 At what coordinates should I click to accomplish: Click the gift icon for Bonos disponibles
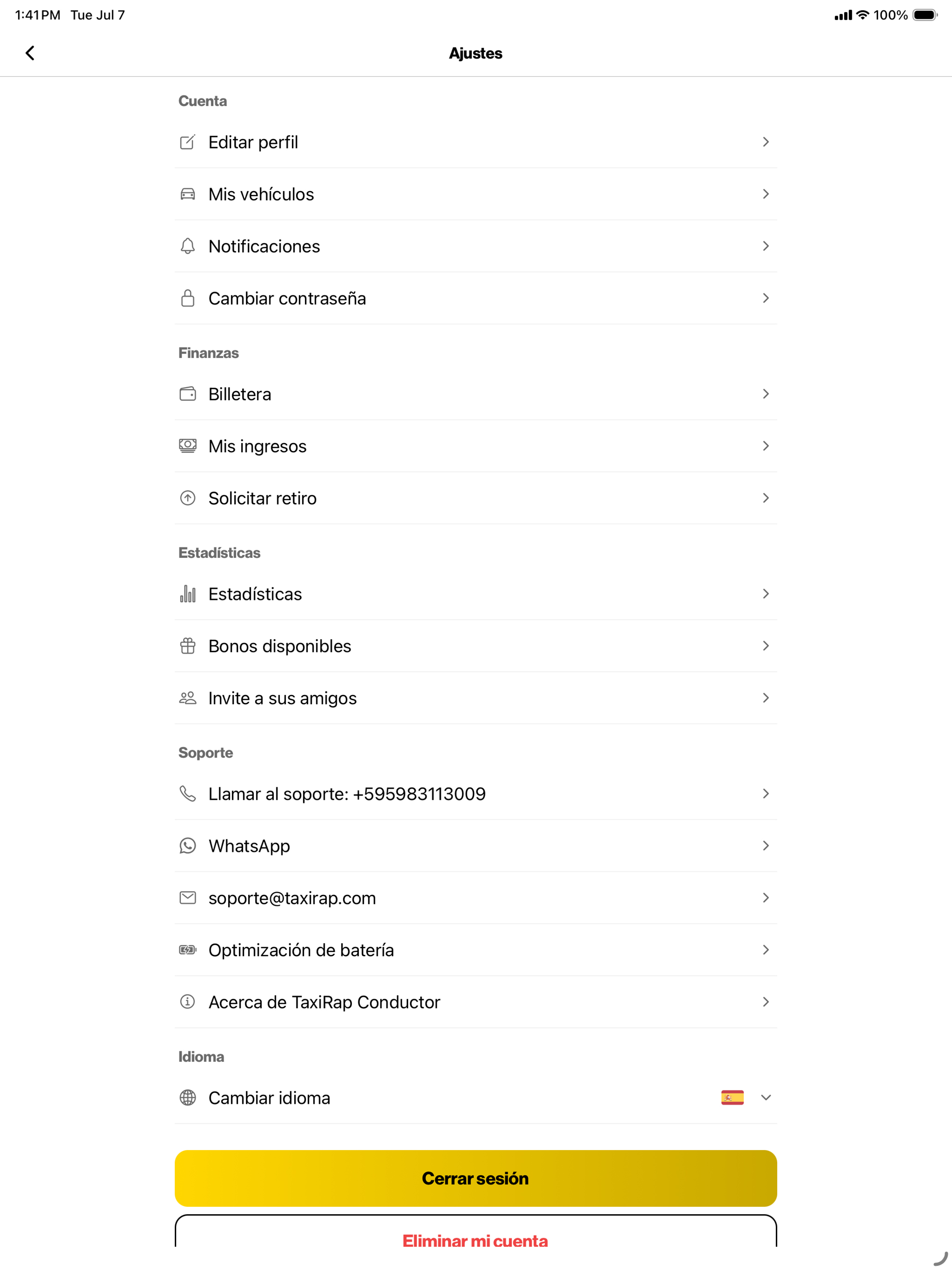tap(188, 646)
